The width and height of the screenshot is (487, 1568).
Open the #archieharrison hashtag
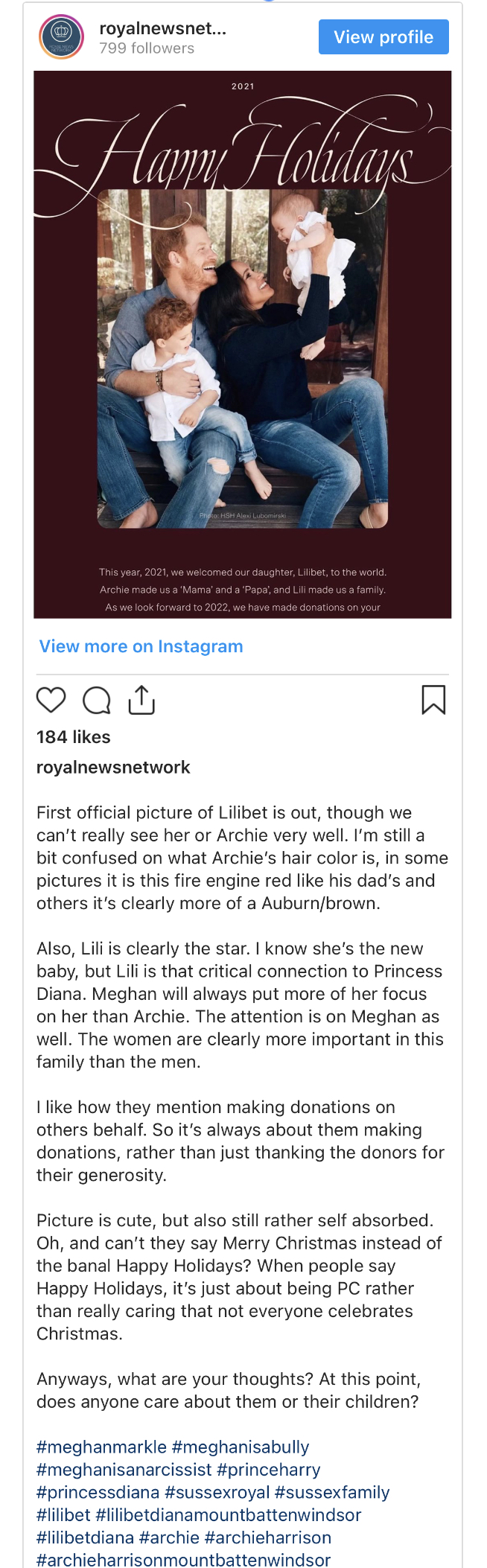(268, 1537)
